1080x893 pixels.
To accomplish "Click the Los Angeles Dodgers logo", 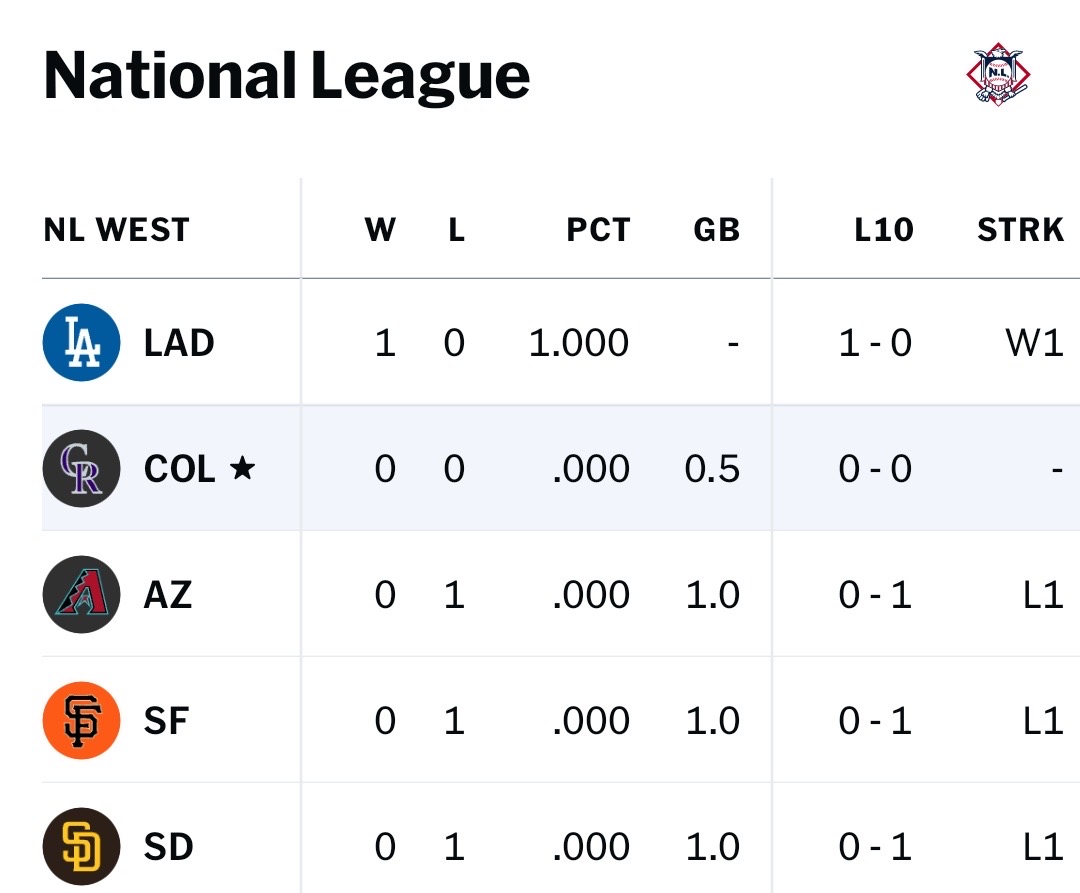I will tap(81, 342).
